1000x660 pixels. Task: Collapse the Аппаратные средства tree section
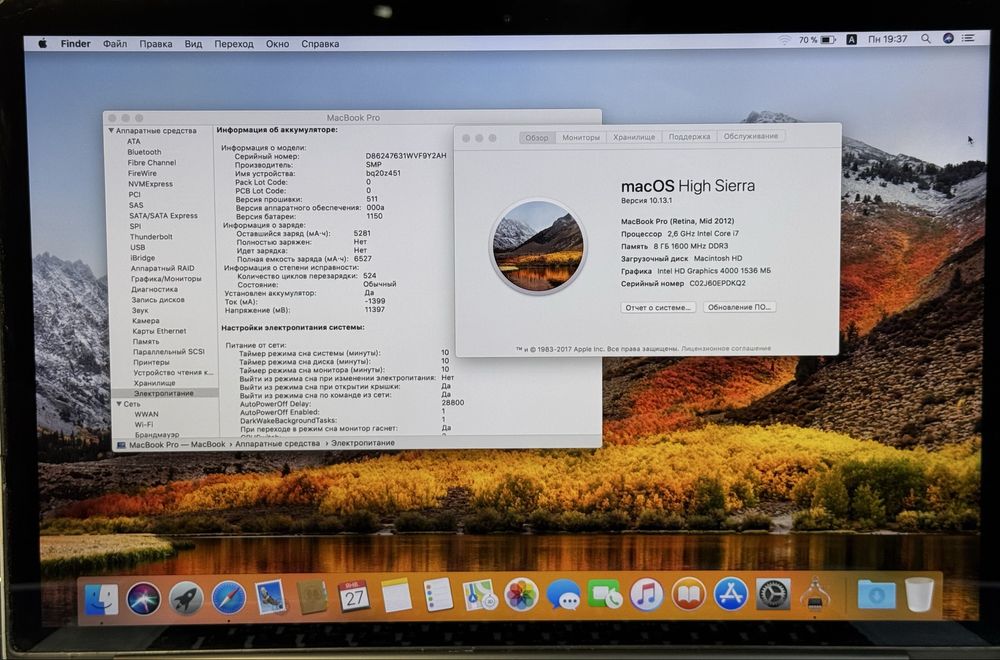111,130
